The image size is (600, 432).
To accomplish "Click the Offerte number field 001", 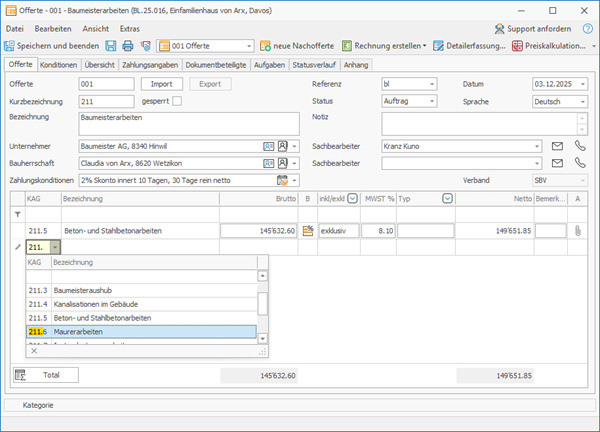I will pos(106,84).
